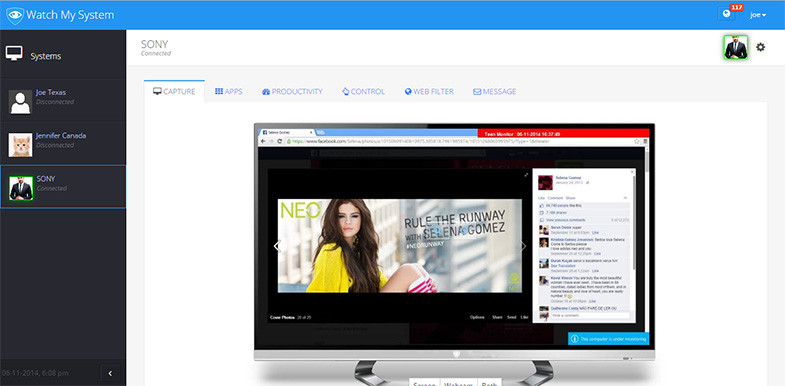
Task: Click the previous photo arrow in captured screen
Action: 277,246
